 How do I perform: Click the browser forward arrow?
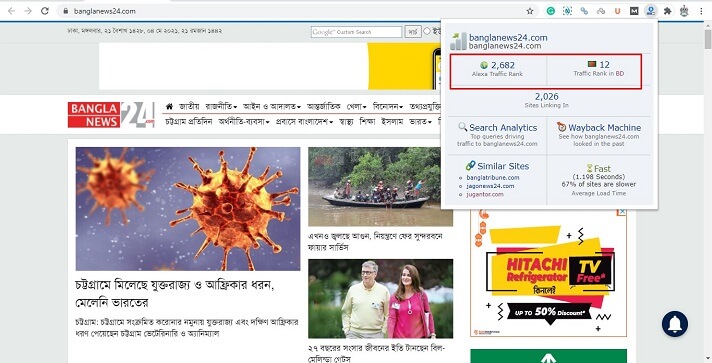coord(28,11)
